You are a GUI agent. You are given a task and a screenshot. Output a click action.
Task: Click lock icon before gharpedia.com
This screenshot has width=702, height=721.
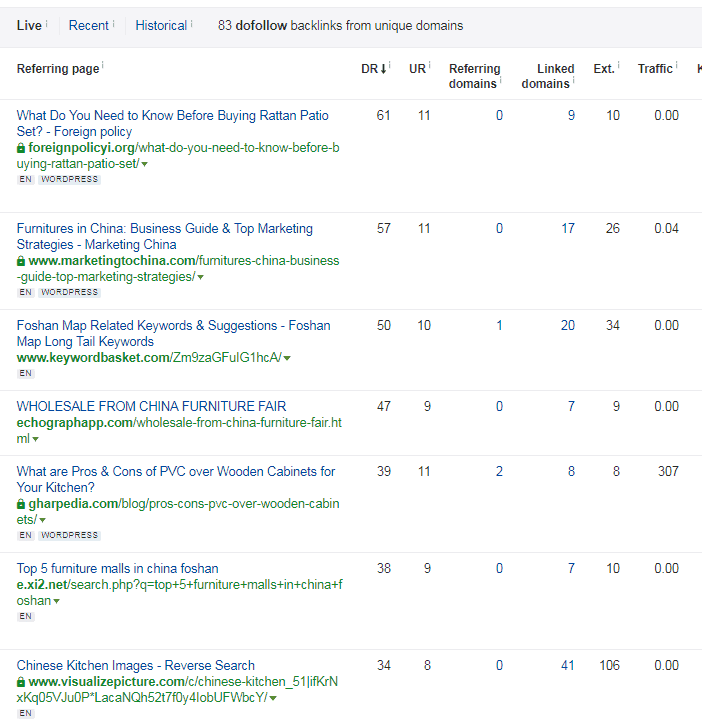pyautogui.click(x=21, y=504)
